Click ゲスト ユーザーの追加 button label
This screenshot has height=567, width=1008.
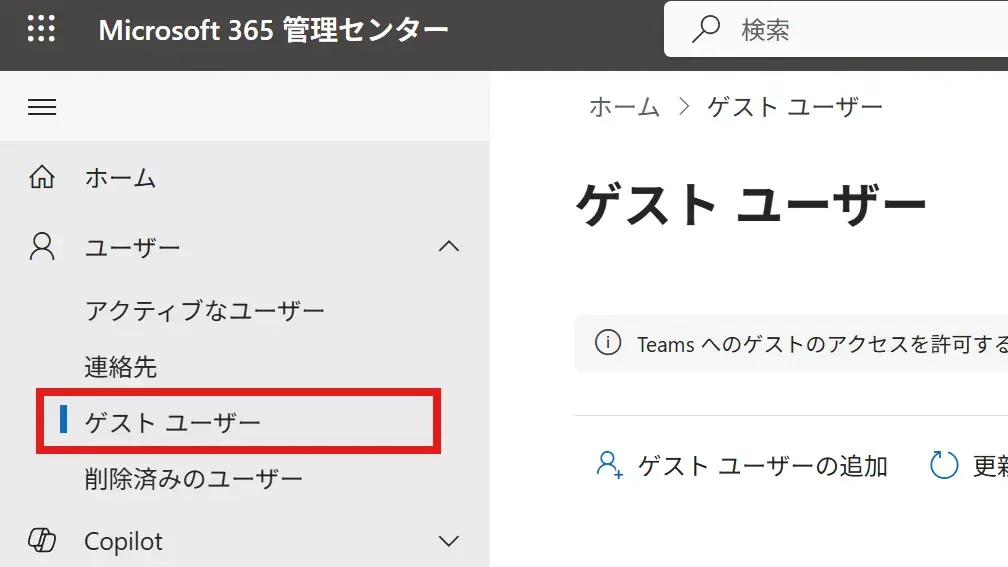coord(762,465)
